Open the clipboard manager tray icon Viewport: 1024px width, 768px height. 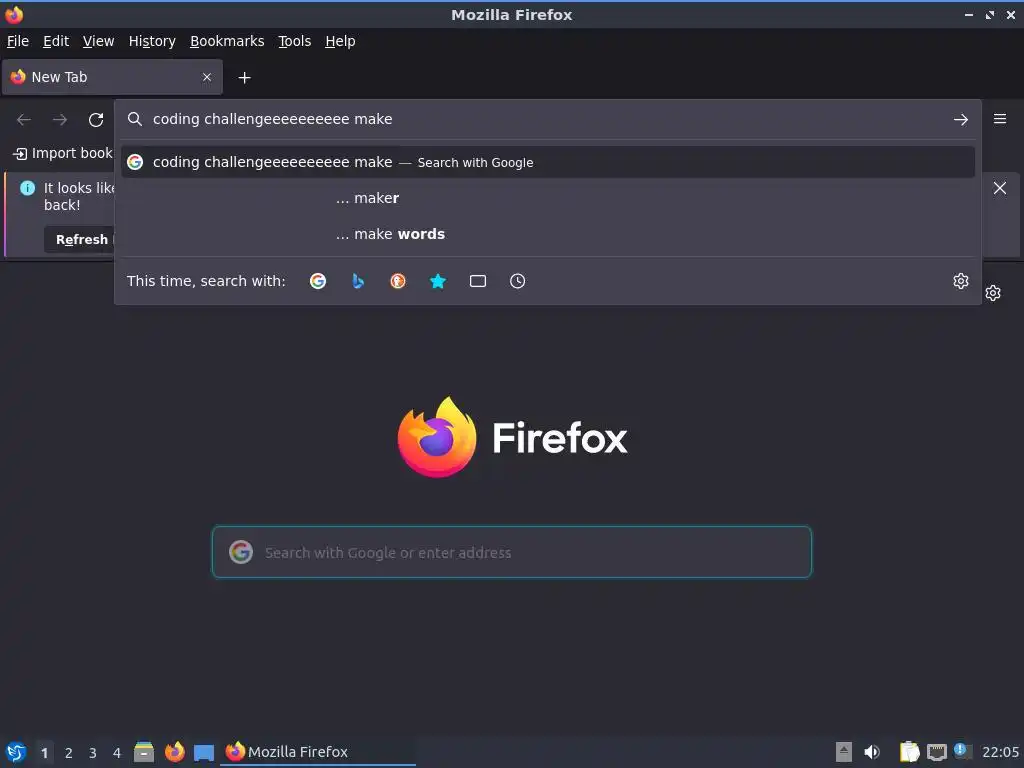pyautogui.click(x=909, y=752)
